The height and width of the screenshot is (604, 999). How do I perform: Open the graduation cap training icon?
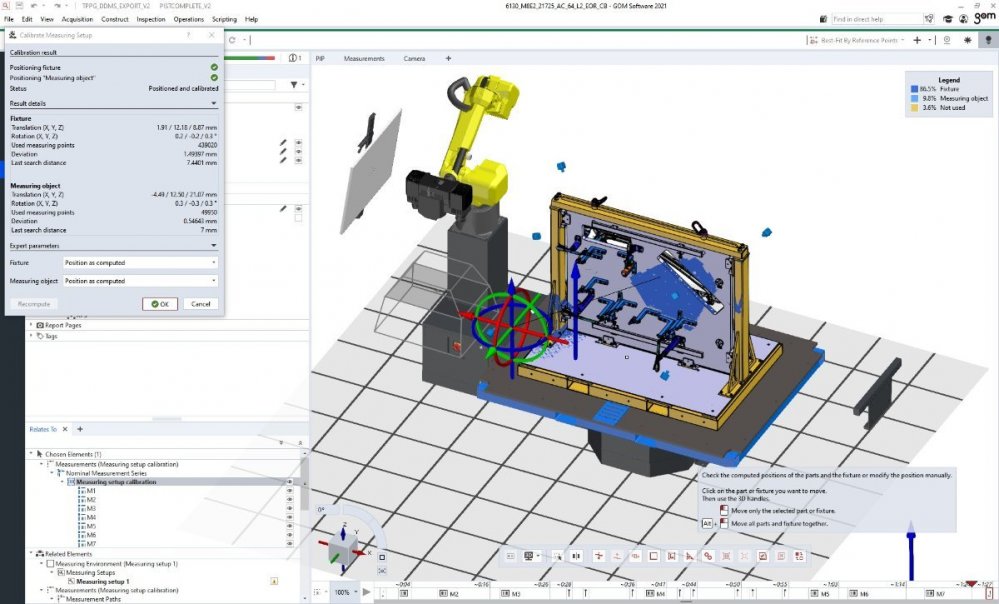tap(947, 19)
